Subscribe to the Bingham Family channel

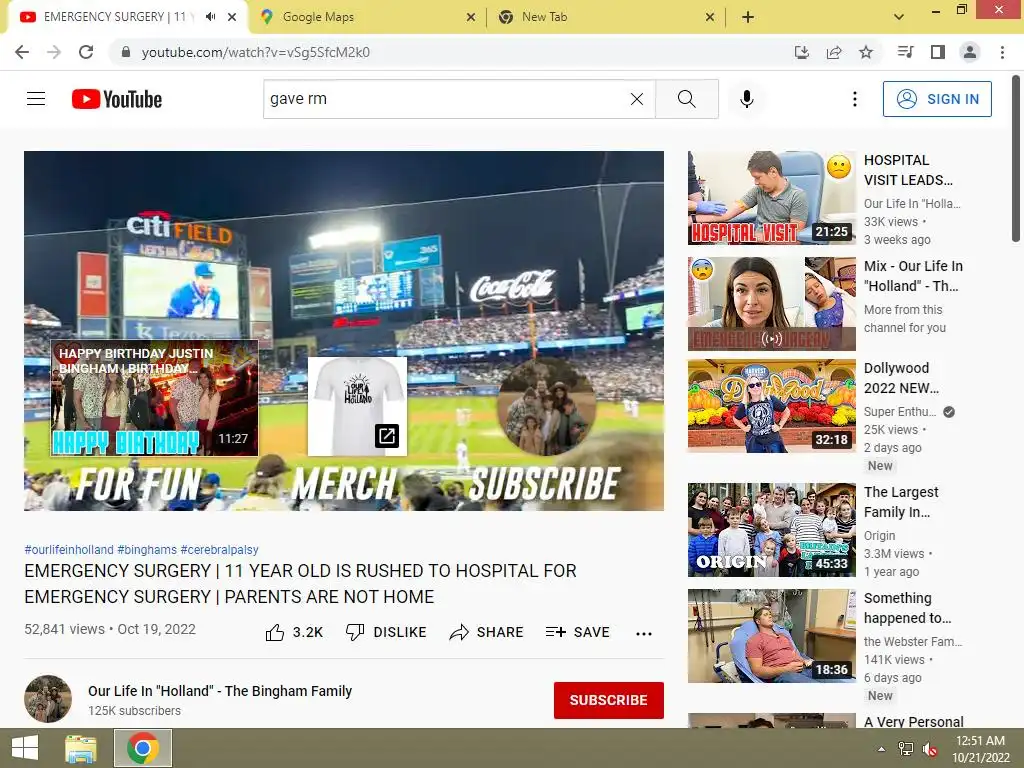point(609,700)
